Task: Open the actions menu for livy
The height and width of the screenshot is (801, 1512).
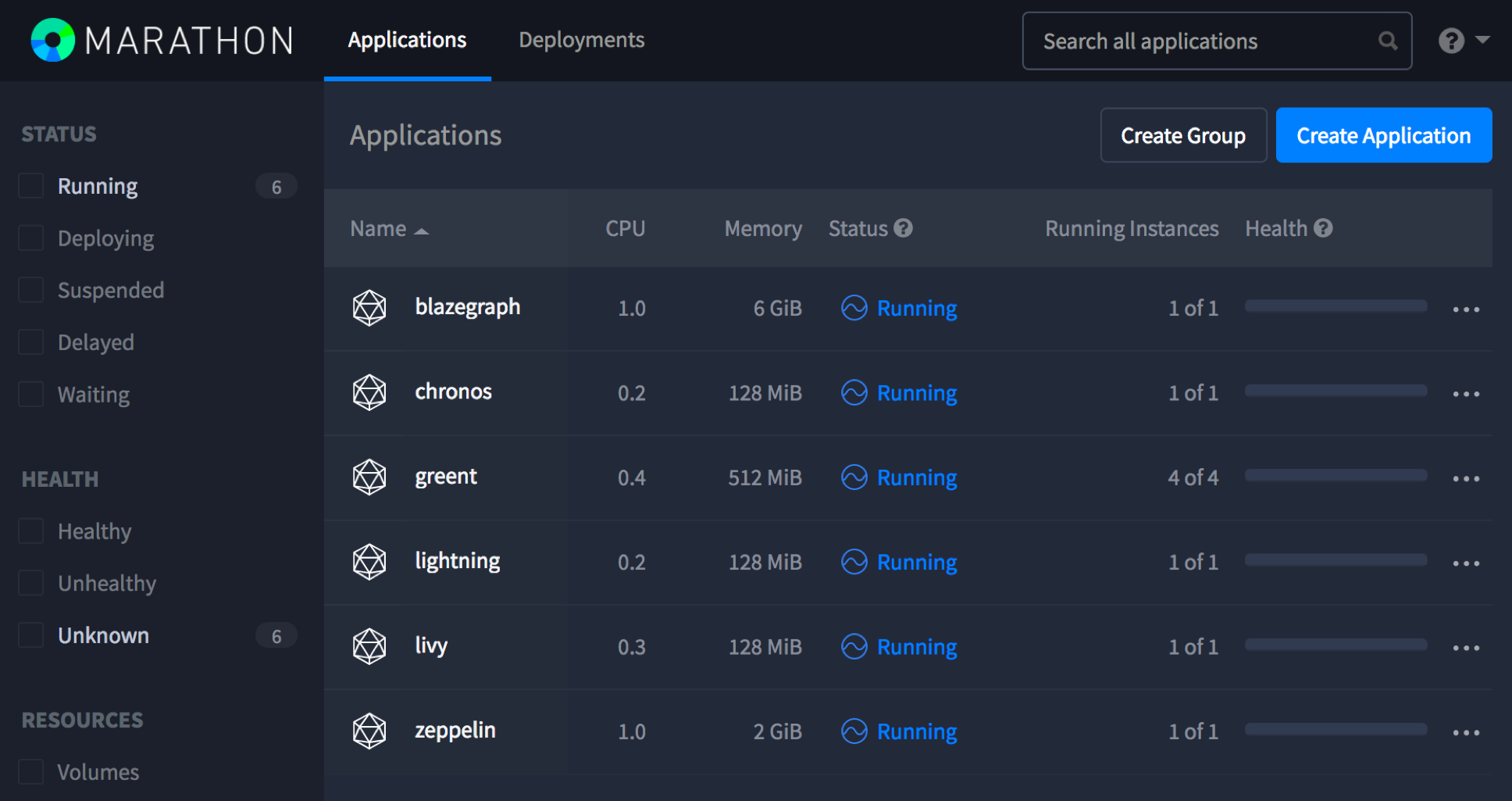Action: [1466, 648]
